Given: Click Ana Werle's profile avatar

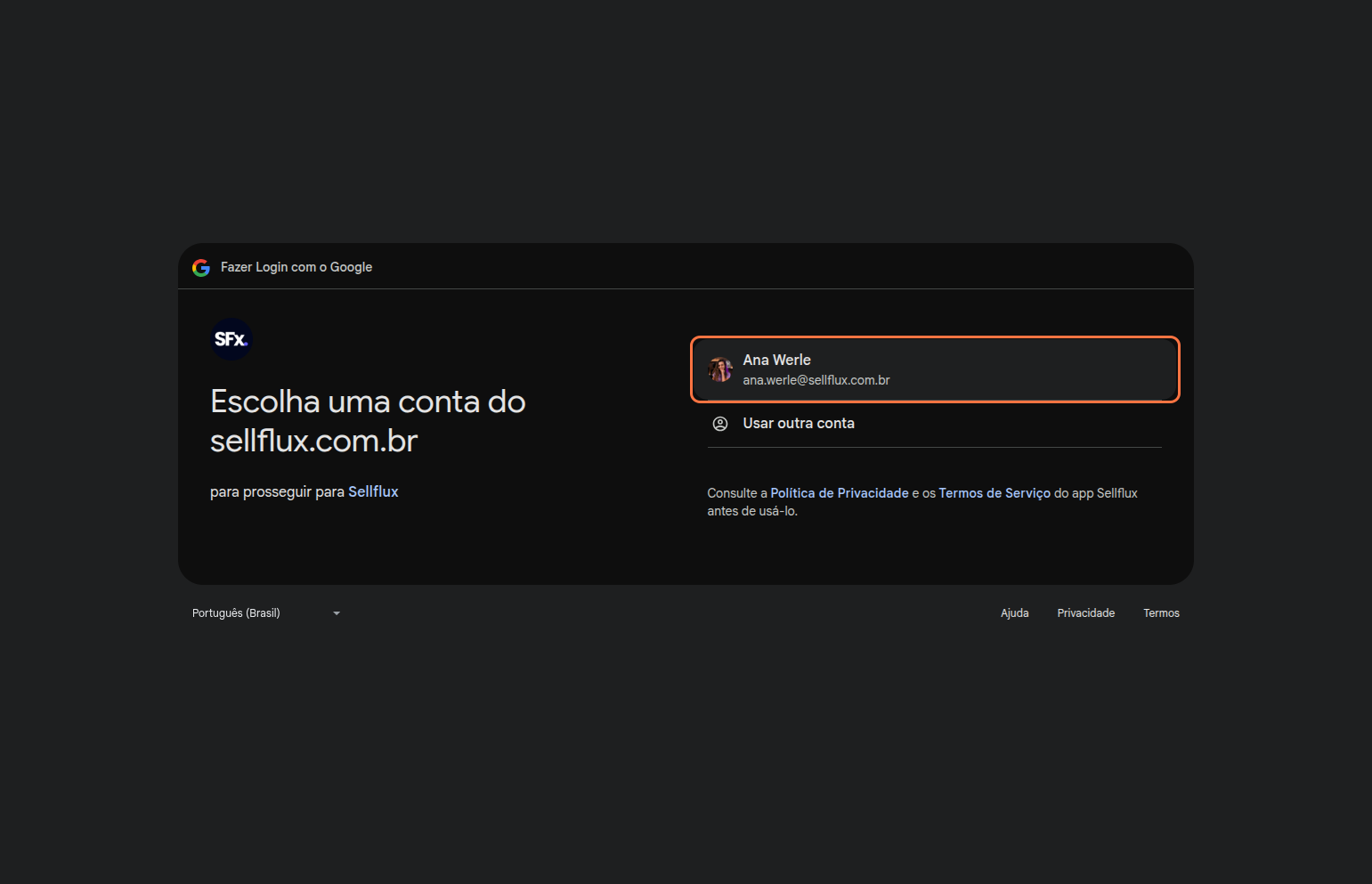Looking at the screenshot, I should [x=720, y=369].
